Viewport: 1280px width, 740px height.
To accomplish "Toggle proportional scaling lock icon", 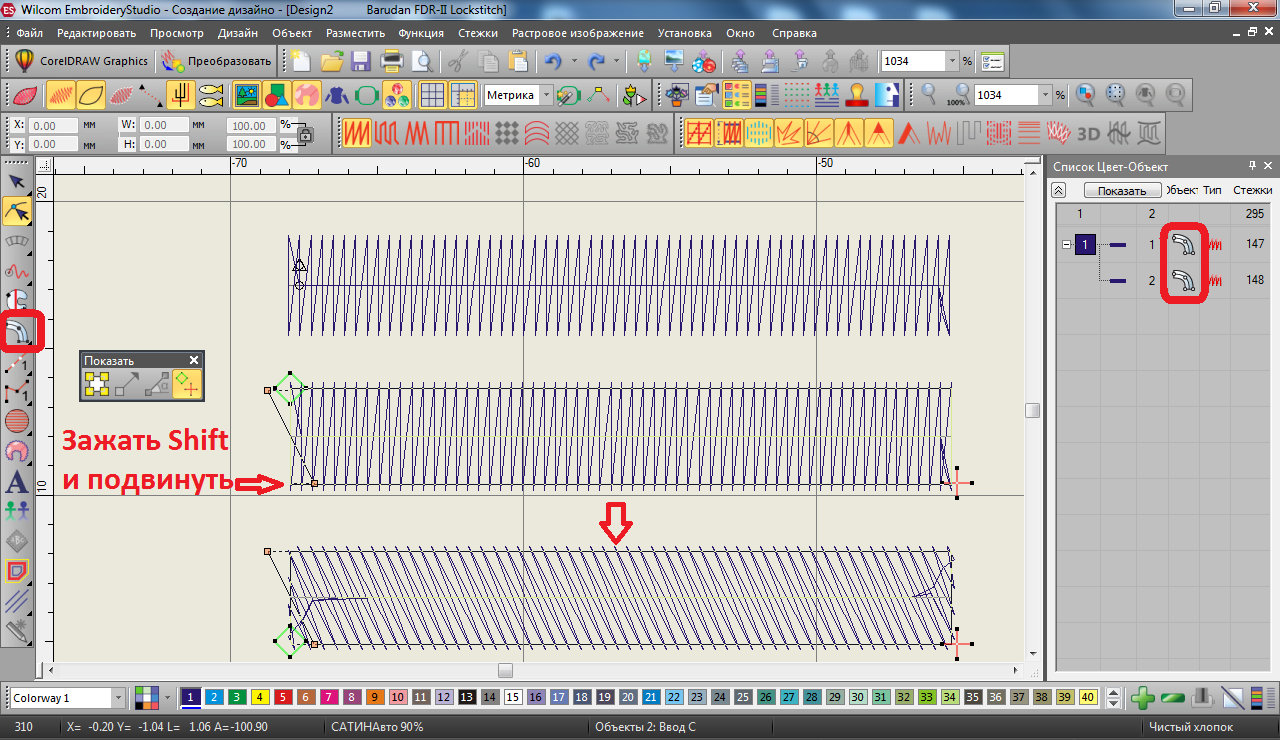I will pos(306,134).
